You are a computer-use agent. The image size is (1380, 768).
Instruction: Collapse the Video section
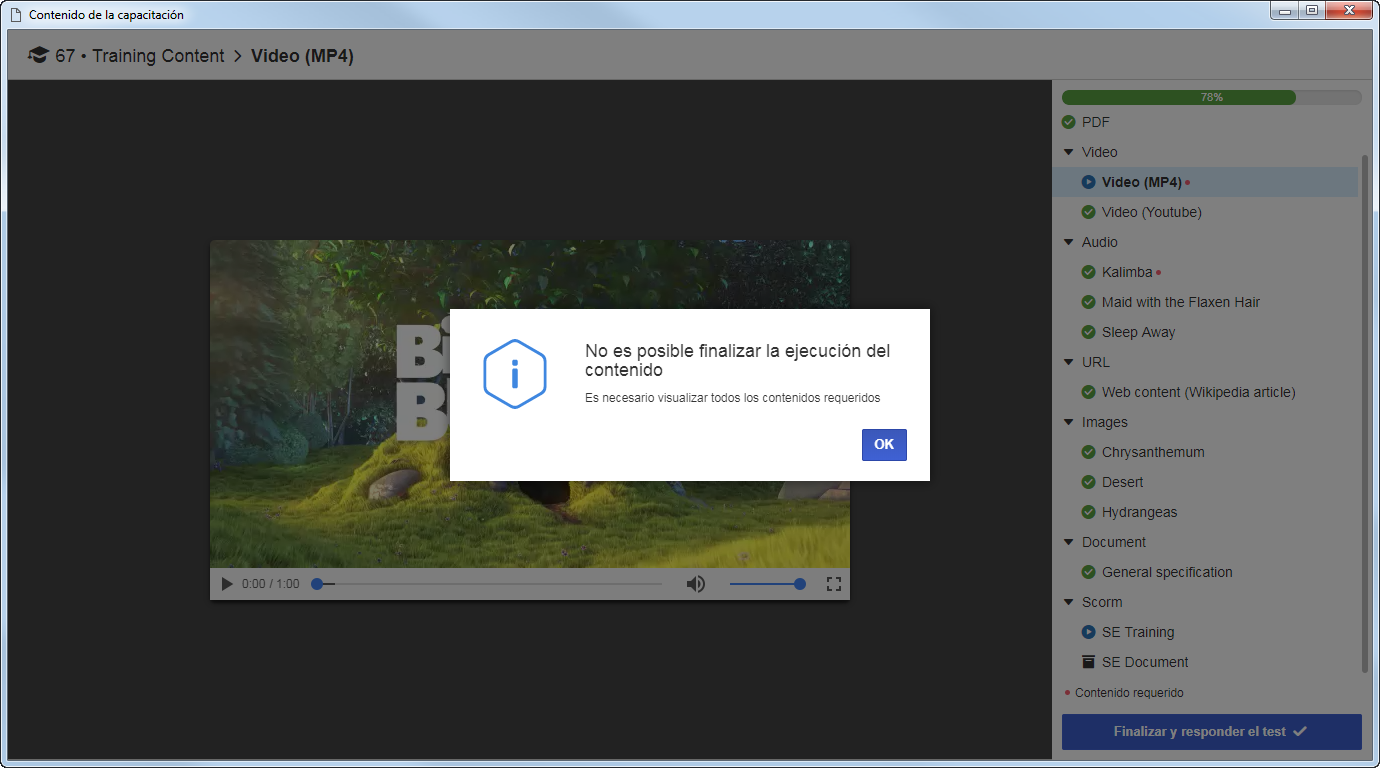tap(1069, 152)
